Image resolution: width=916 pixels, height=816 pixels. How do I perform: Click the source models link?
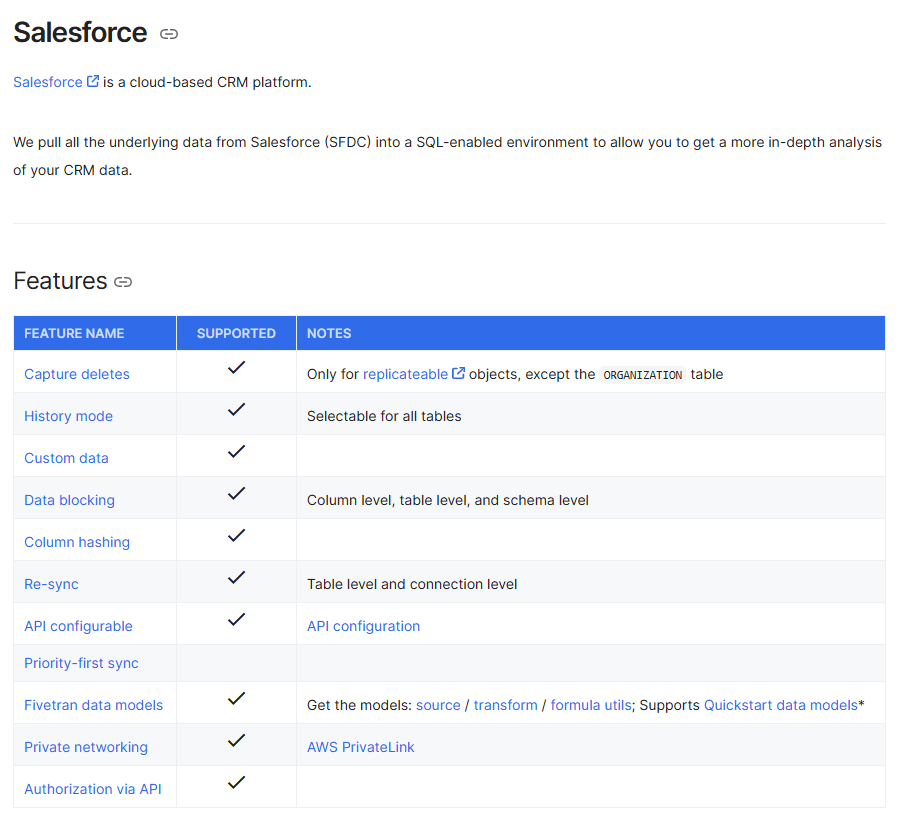(438, 705)
